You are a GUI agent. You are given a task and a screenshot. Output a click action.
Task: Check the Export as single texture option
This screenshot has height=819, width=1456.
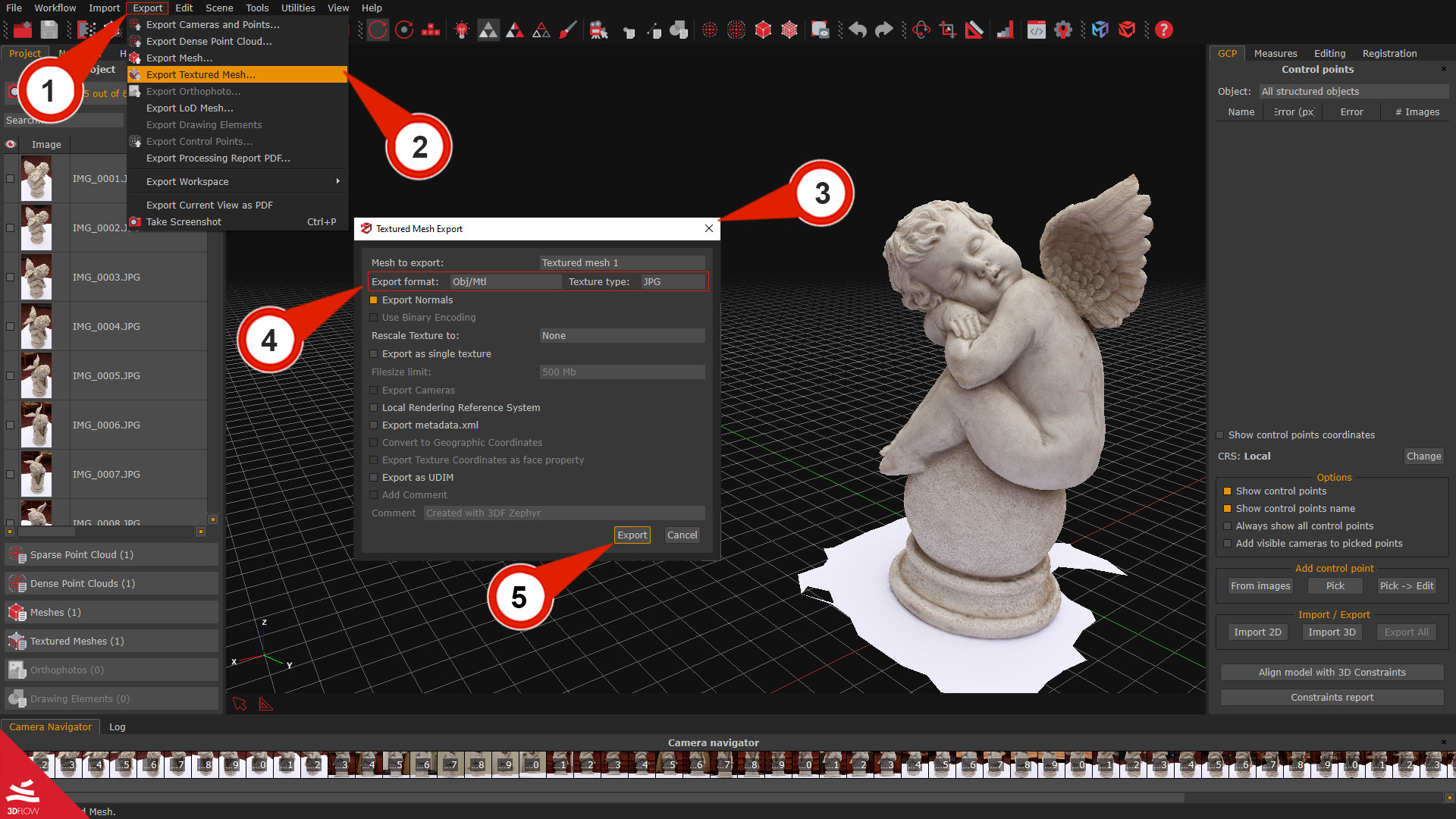[x=374, y=353]
